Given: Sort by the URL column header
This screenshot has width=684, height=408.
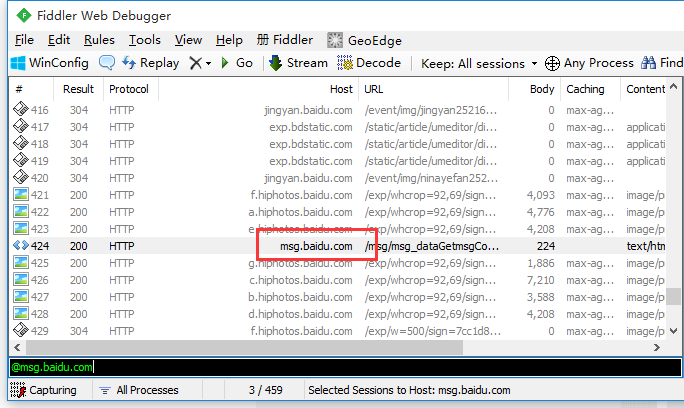Looking at the screenshot, I should click(434, 89).
